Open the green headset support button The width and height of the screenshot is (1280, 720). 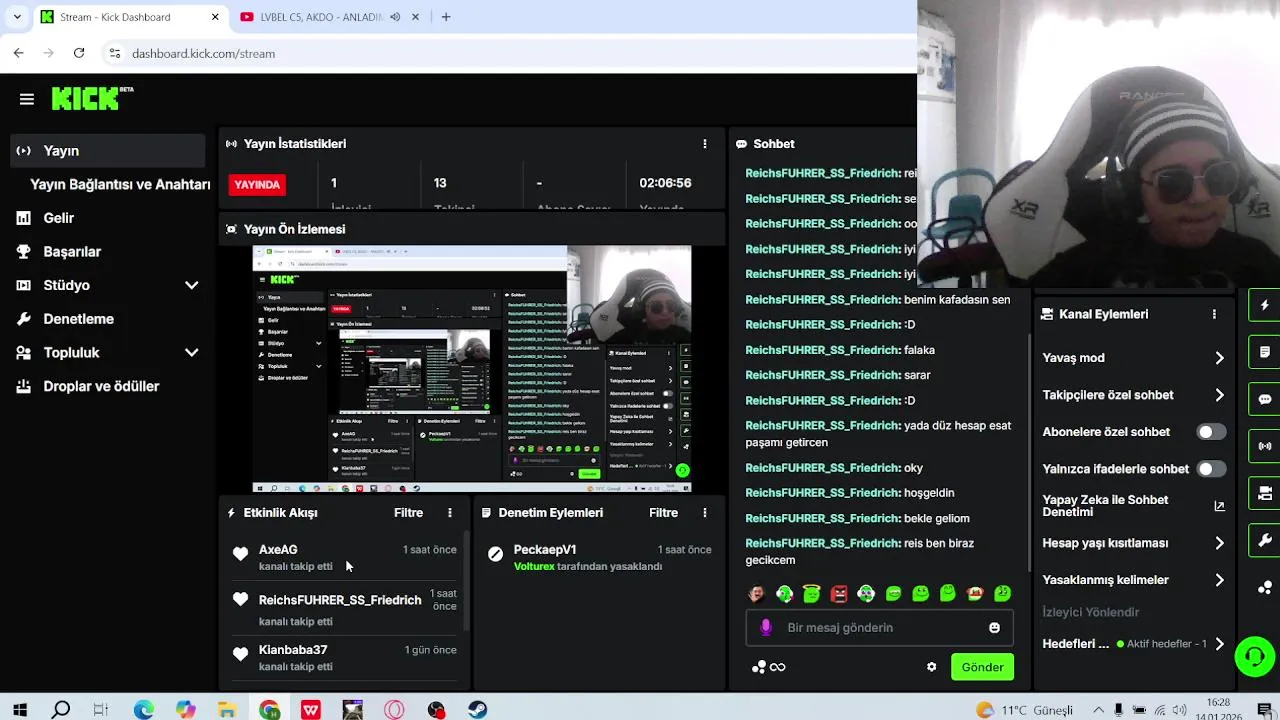[x=1254, y=657]
